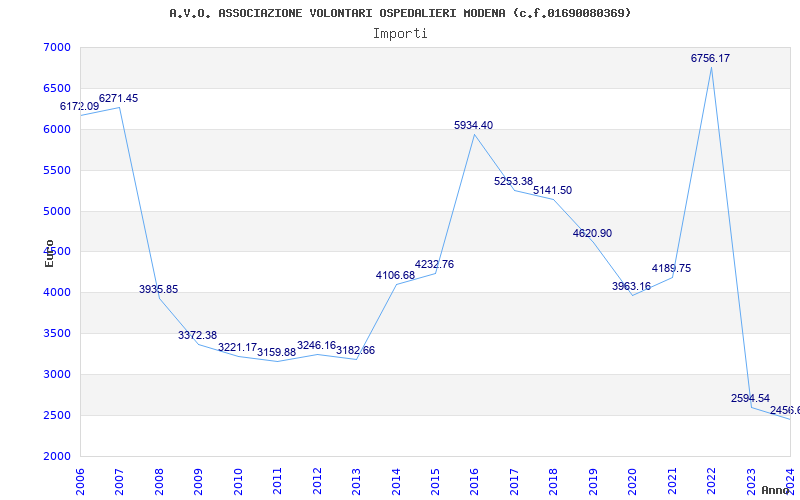
Task: Select the 4232.76 data label
Action: pos(434,264)
